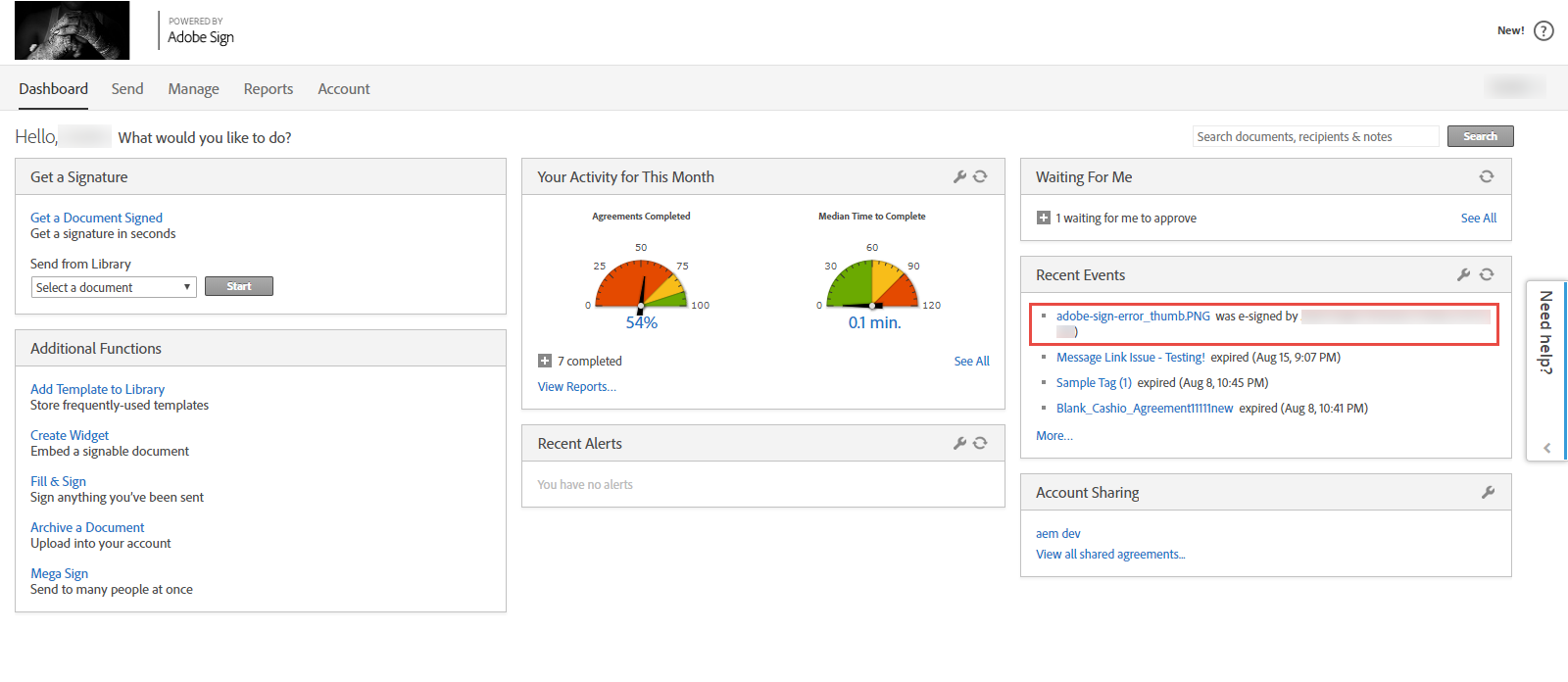Open settings wrench in Your Activity panel
Screen dimensions: 1568x682
[x=959, y=176]
